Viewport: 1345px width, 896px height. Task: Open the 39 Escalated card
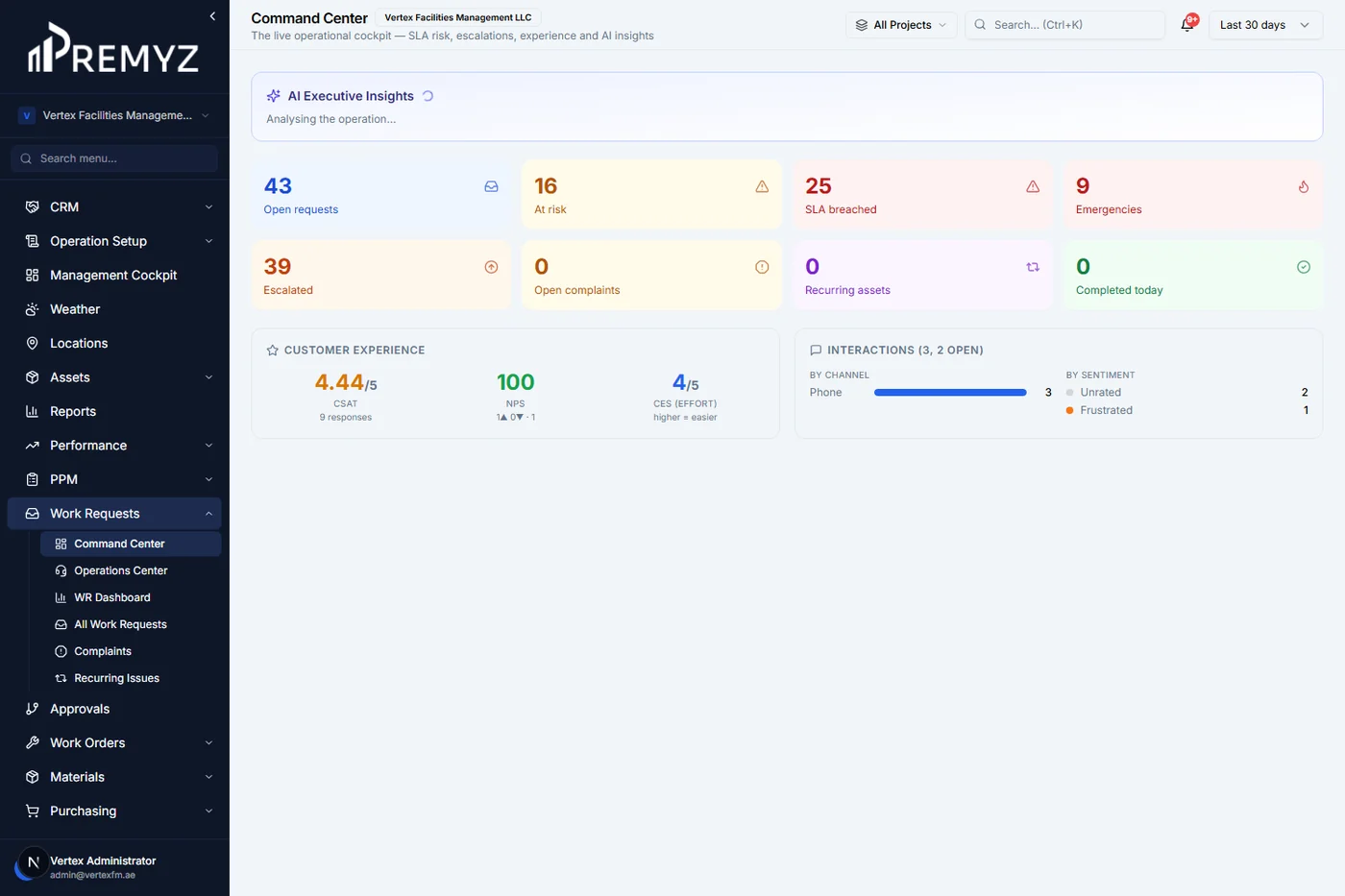pos(381,276)
